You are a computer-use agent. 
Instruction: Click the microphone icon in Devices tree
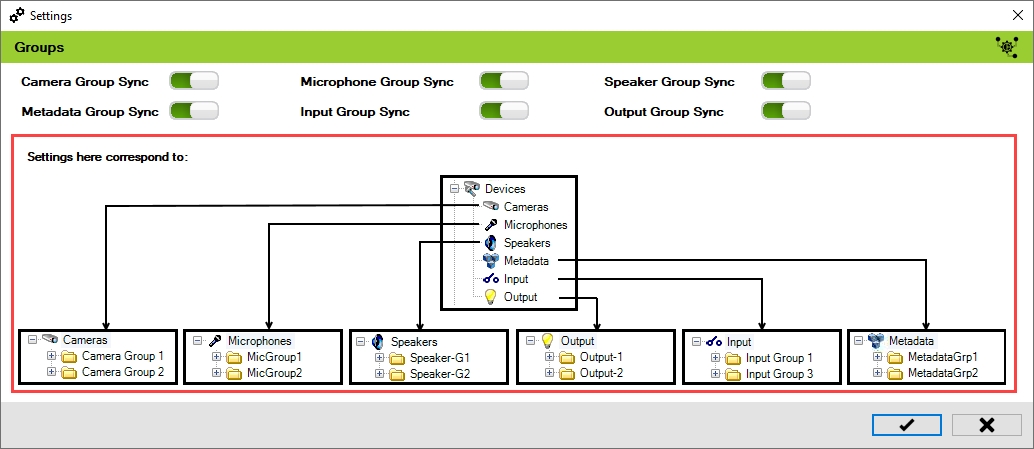(x=490, y=225)
